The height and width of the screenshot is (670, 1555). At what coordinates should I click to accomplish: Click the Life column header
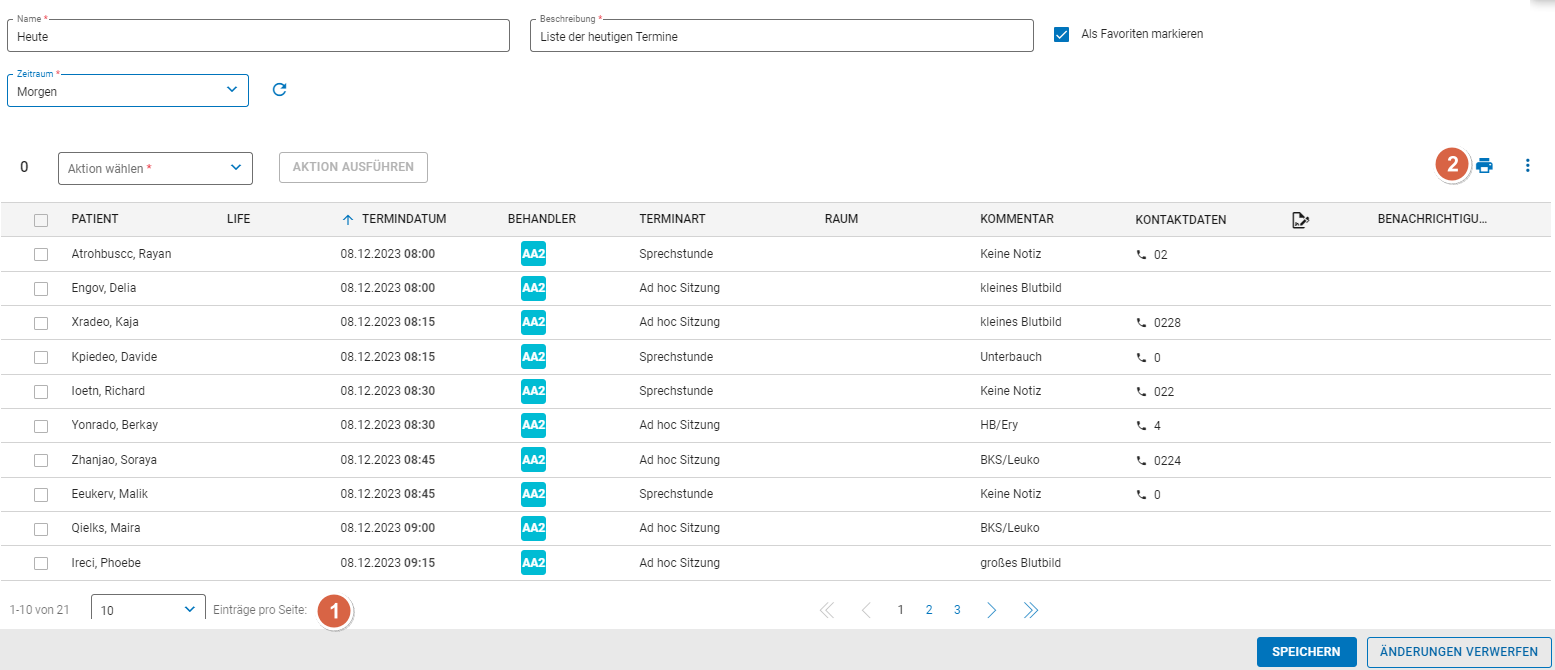pyautogui.click(x=239, y=219)
